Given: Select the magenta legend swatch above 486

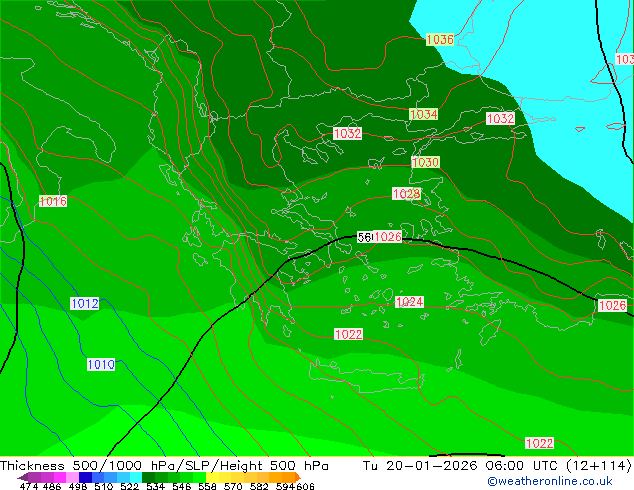Looking at the screenshot, I should coord(59,477).
